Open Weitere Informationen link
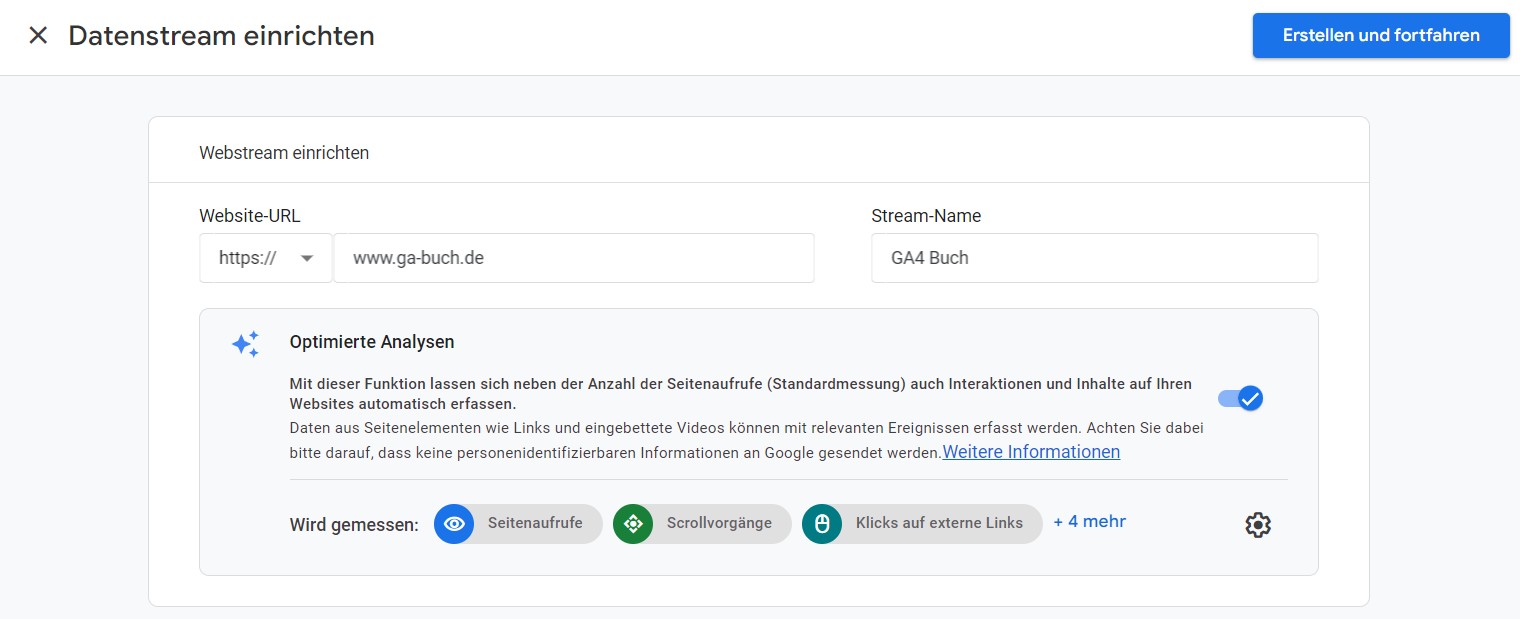 (x=1031, y=452)
